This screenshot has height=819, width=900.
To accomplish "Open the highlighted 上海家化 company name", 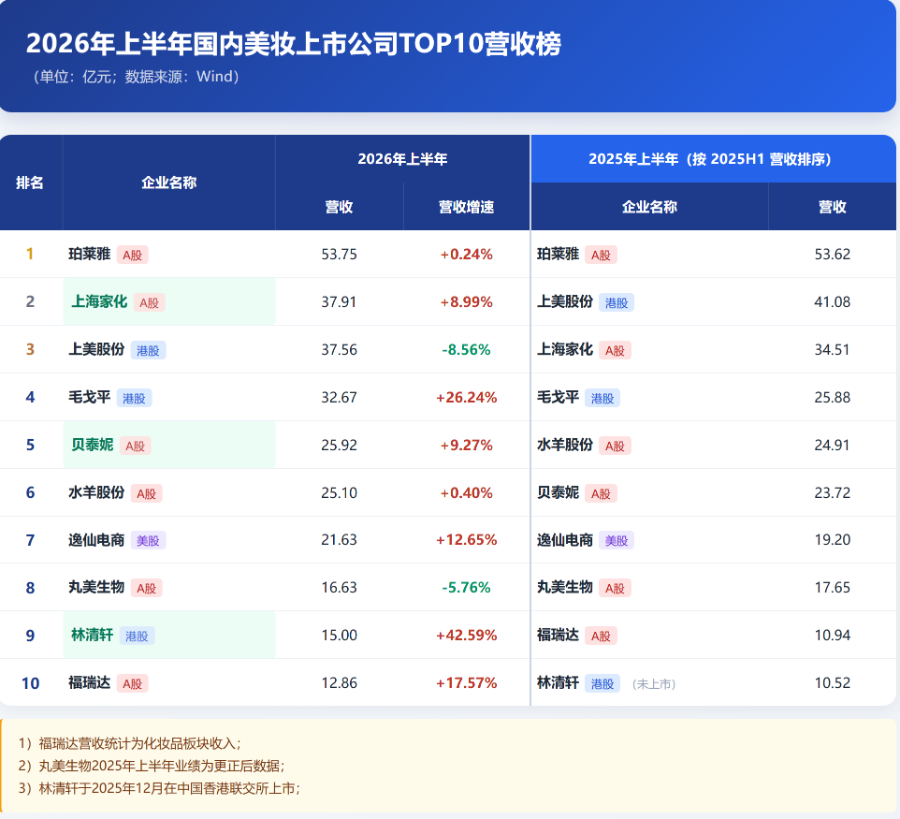I will 99,301.
